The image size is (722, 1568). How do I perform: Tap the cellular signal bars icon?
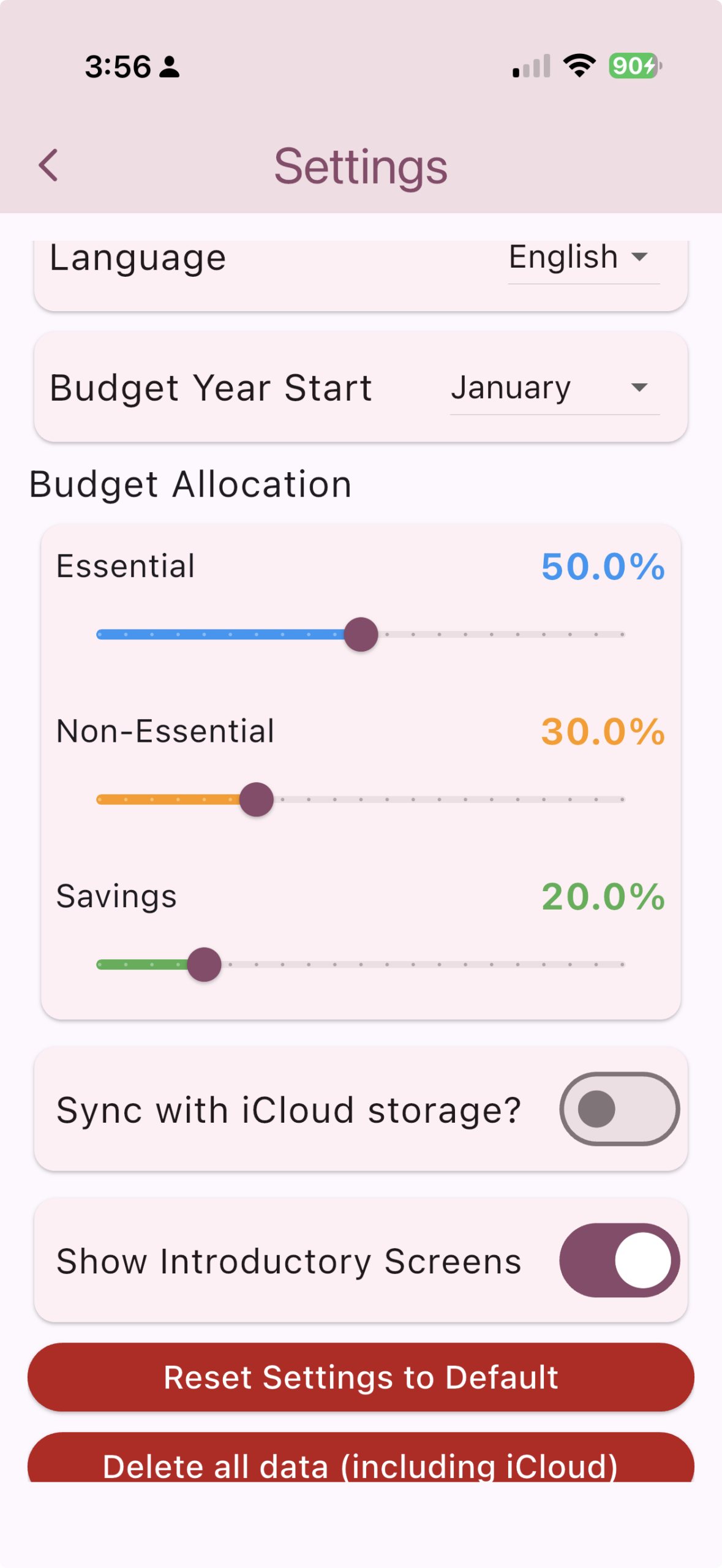531,66
